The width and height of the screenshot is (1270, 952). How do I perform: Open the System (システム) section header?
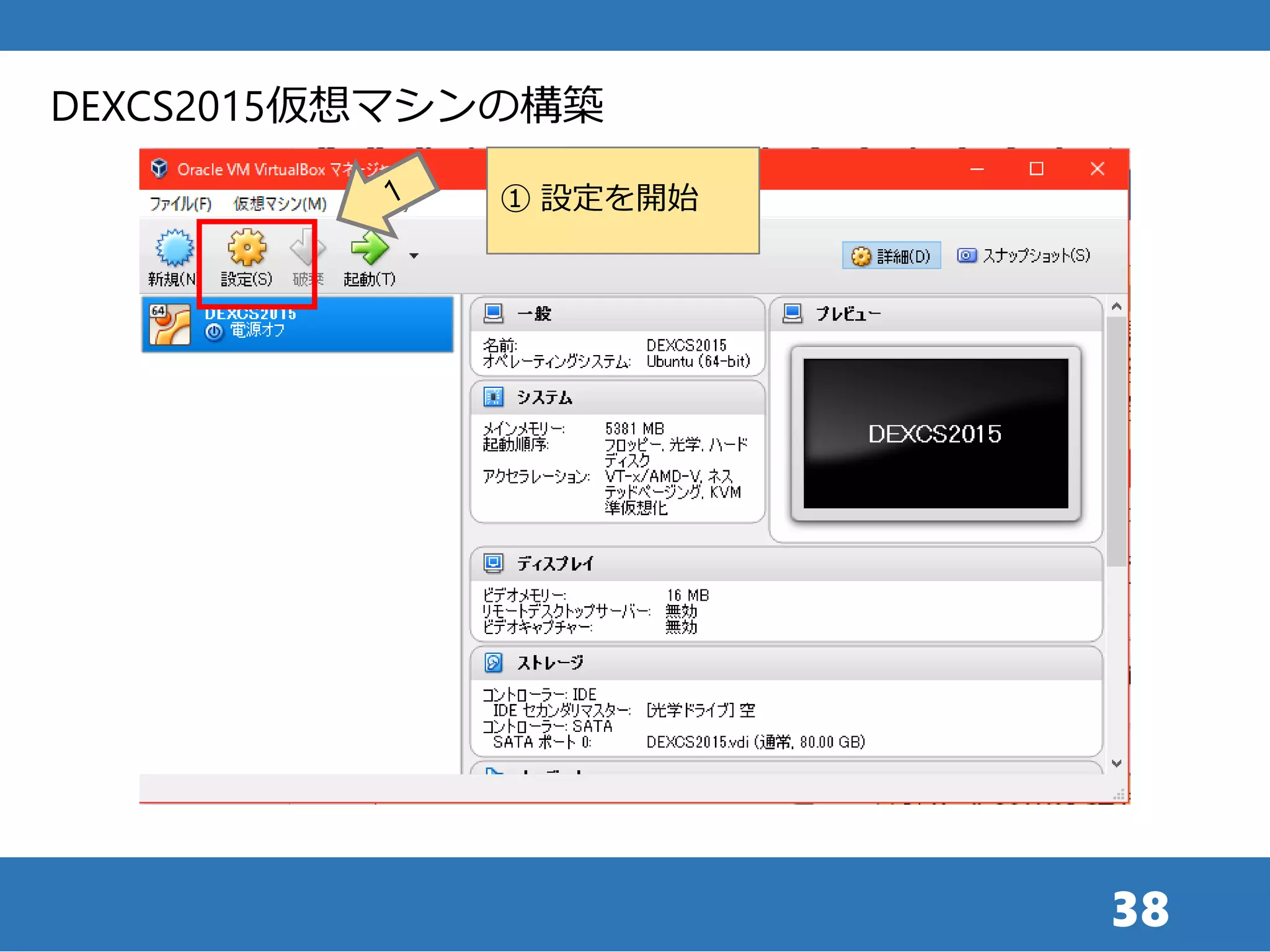618,397
